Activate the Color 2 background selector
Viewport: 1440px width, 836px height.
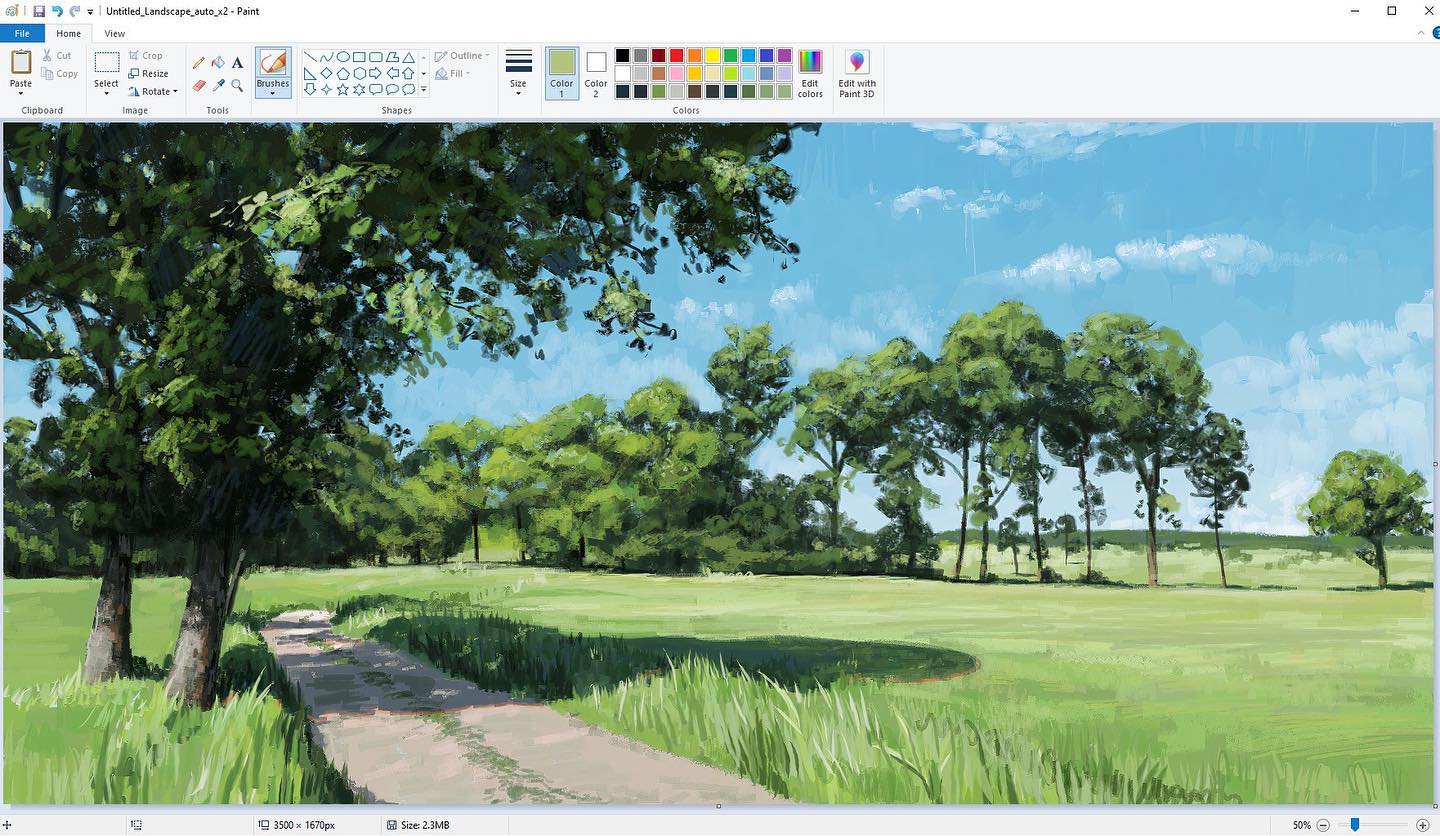(596, 73)
